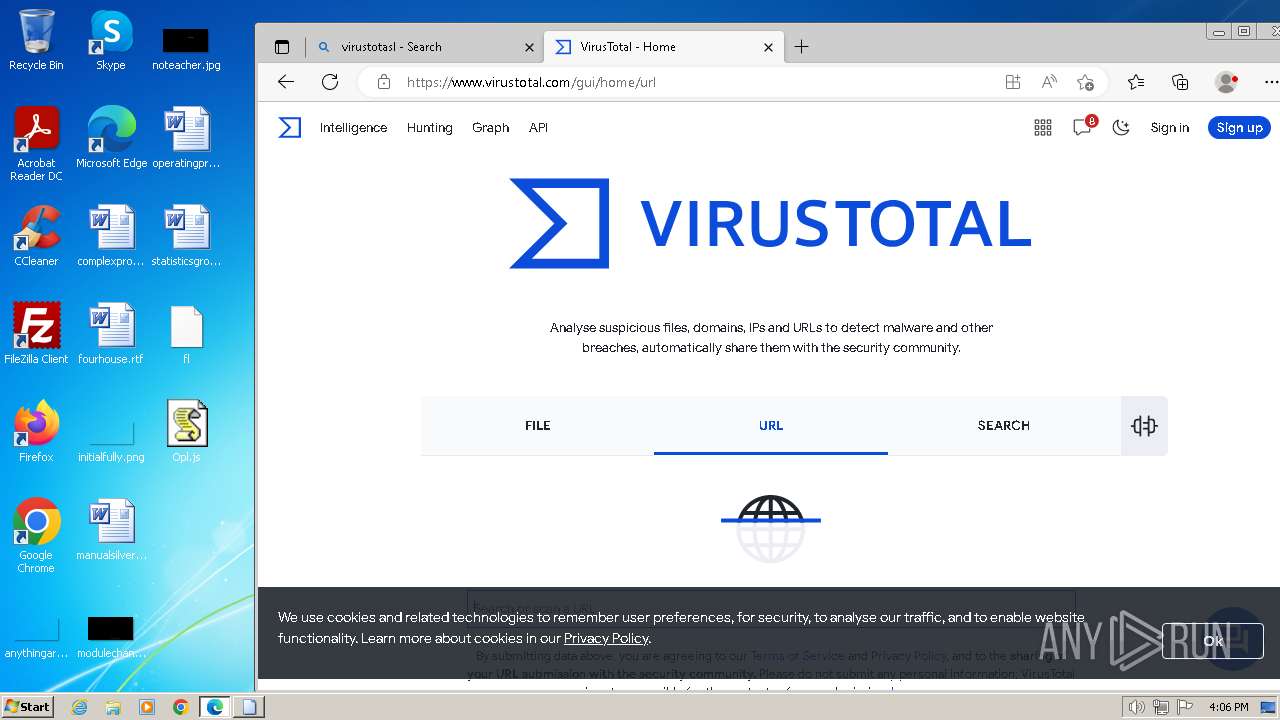Refresh the VirusTotal page
The image size is (1280, 720).
click(x=330, y=82)
